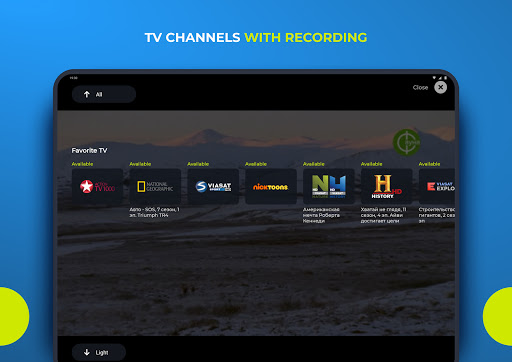Image resolution: width=512 pixels, height=362 pixels.
Task: Click the National Geographic program description text
Action: (154, 212)
